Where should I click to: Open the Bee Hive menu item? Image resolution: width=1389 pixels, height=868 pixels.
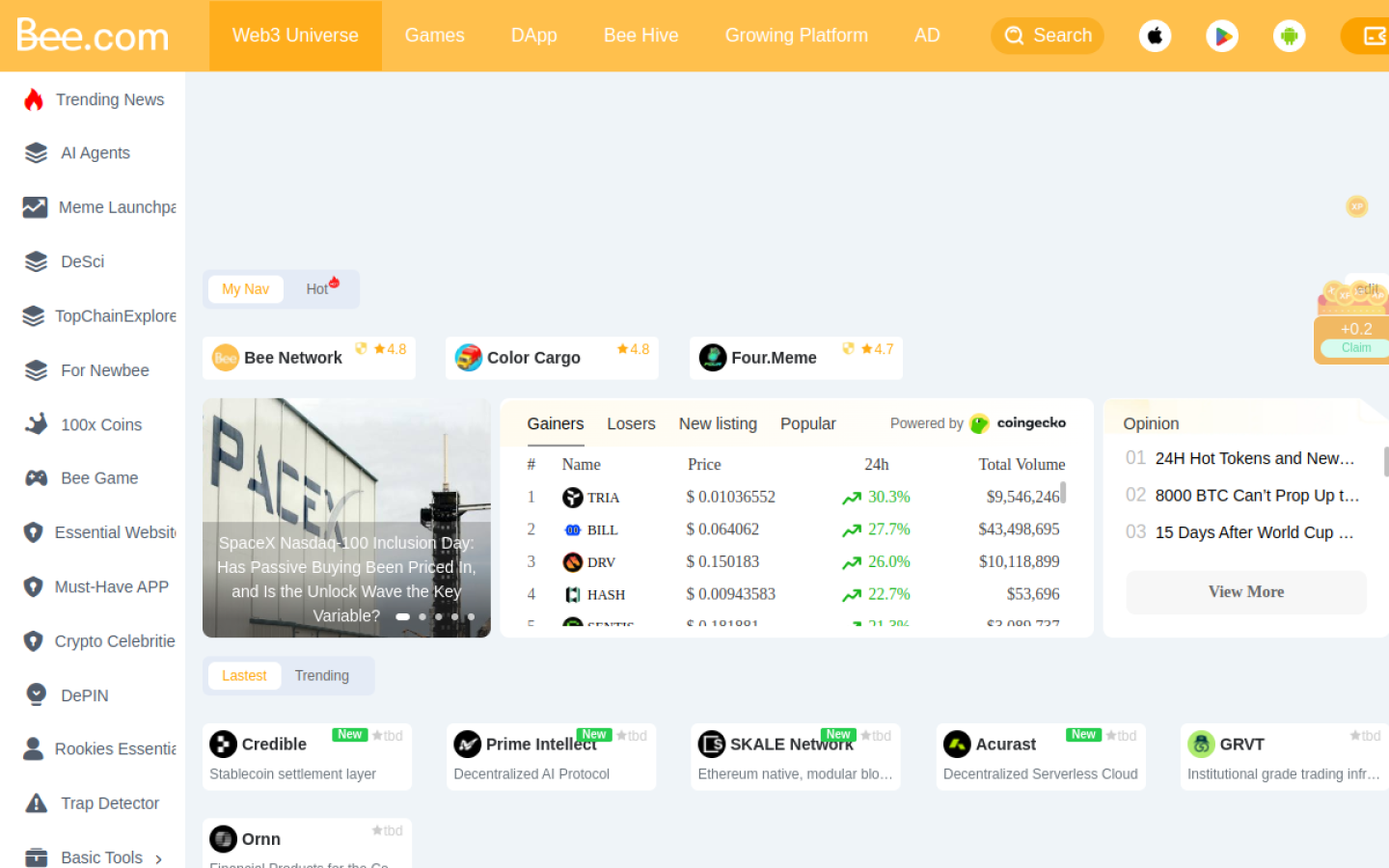tap(641, 36)
